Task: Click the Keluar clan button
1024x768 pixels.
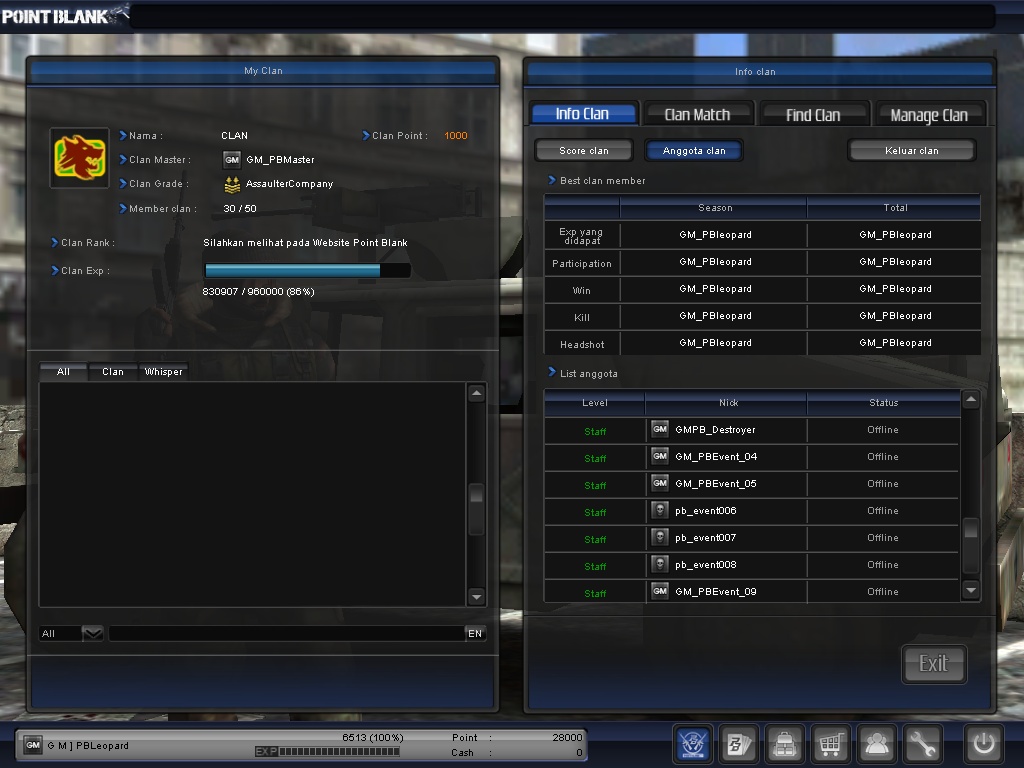Action: pos(912,151)
